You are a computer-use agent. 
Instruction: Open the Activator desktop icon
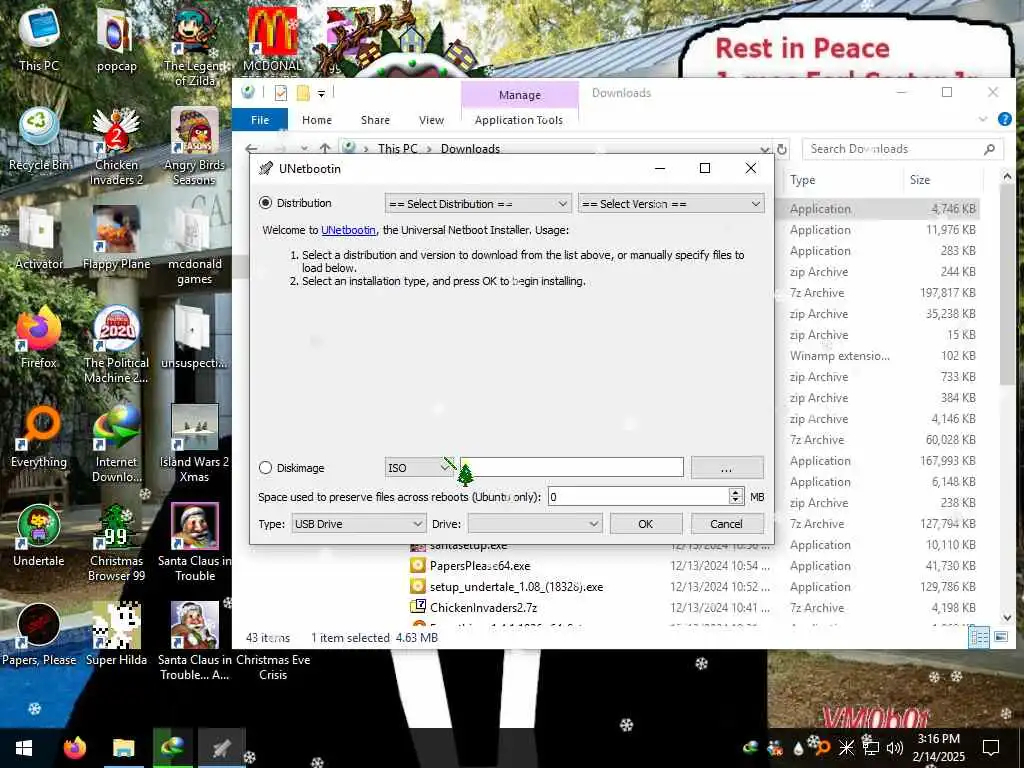tap(39, 238)
